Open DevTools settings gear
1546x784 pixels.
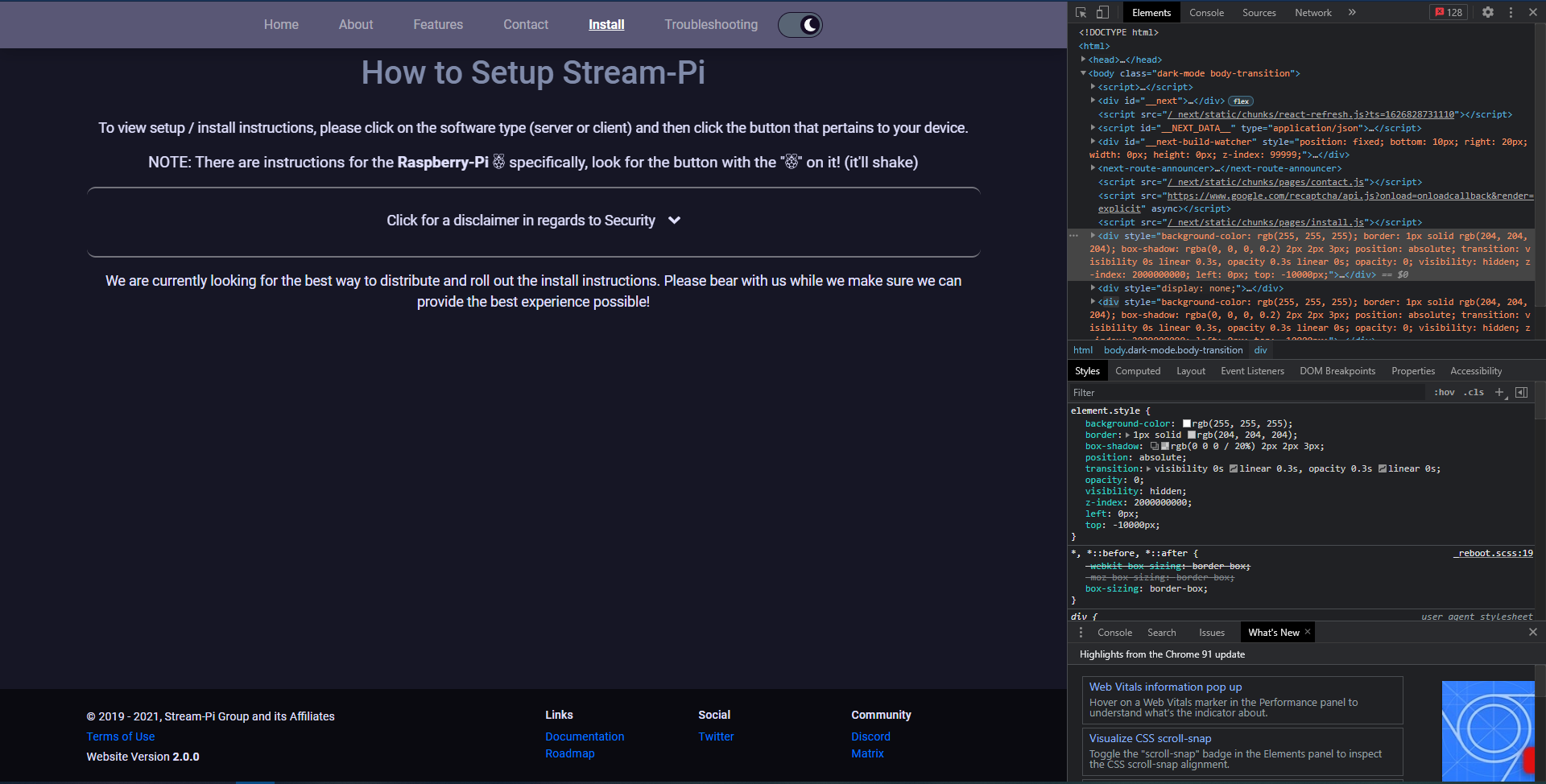tap(1488, 12)
